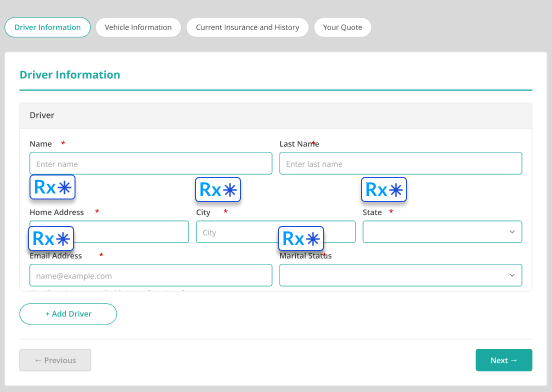Open Current Insurance and History tab
Image resolution: width=552 pixels, height=392 pixels.
tap(247, 27)
